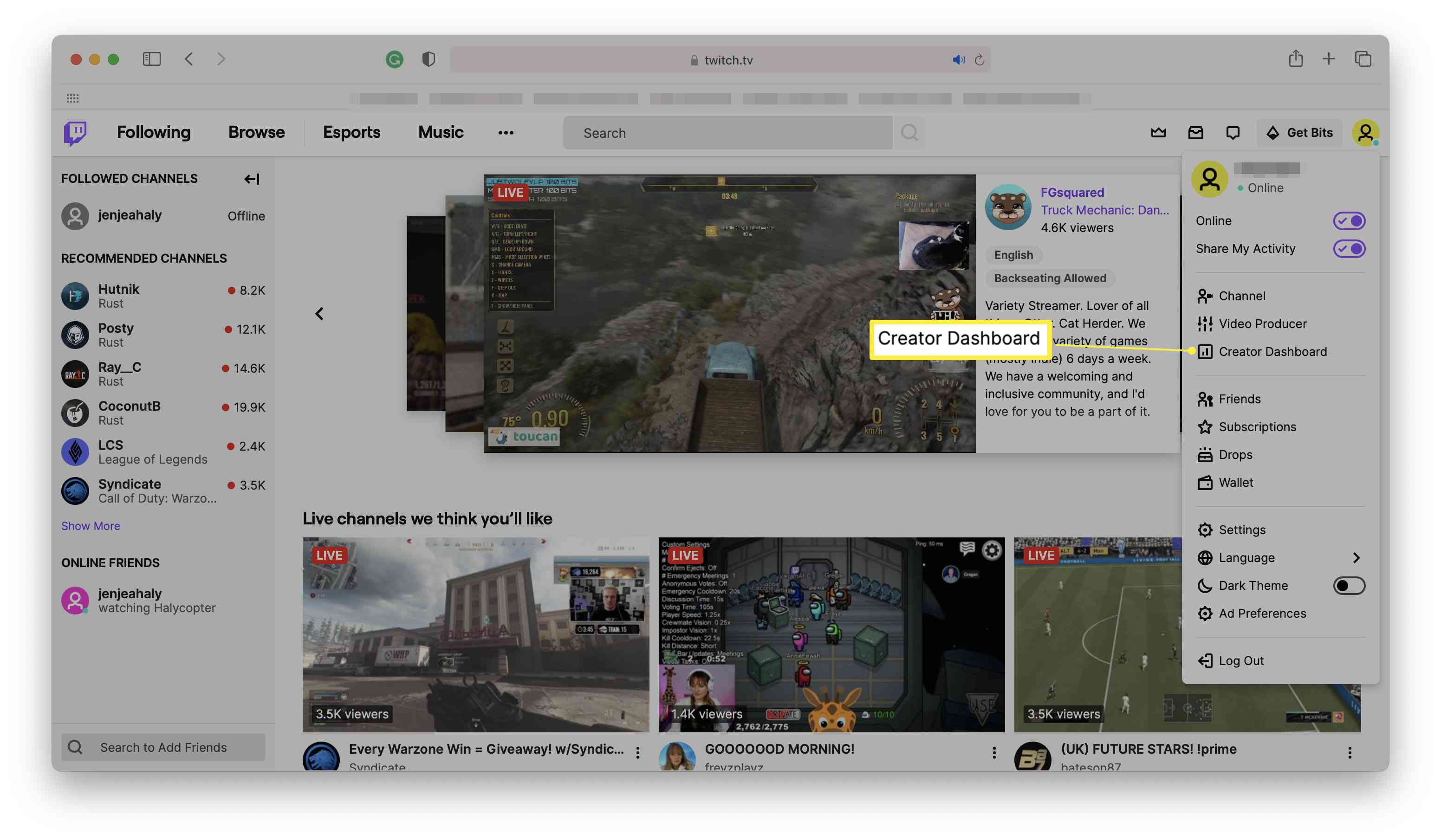Click the privacy shield icon
The height and width of the screenshot is (840, 1441).
(428, 59)
